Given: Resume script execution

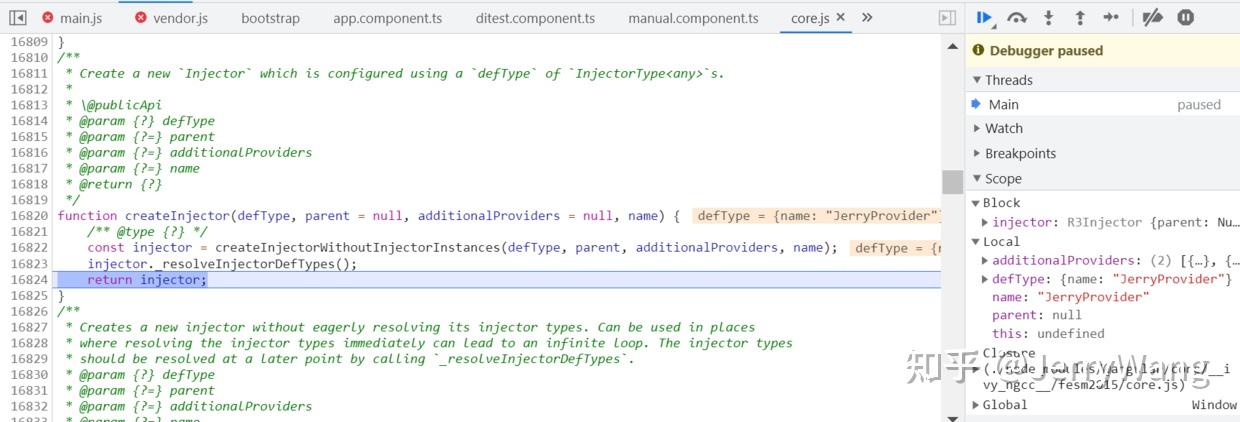Looking at the screenshot, I should click(x=985, y=17).
